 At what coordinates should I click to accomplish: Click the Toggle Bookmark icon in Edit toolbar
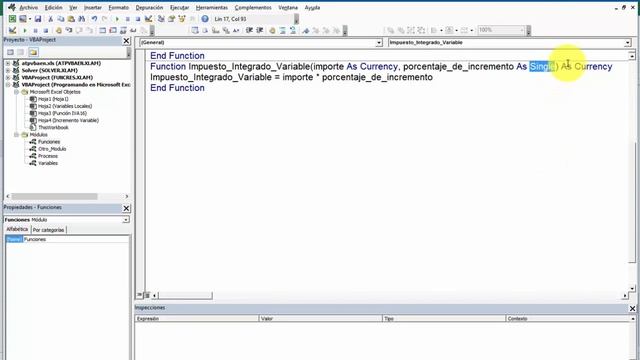pyautogui.click(x=305, y=30)
